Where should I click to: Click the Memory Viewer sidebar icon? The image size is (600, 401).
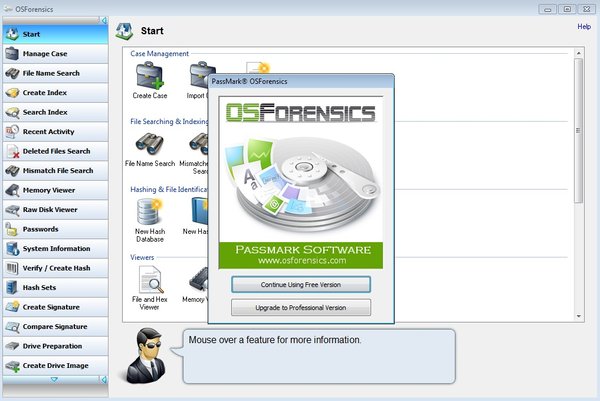click(x=13, y=190)
